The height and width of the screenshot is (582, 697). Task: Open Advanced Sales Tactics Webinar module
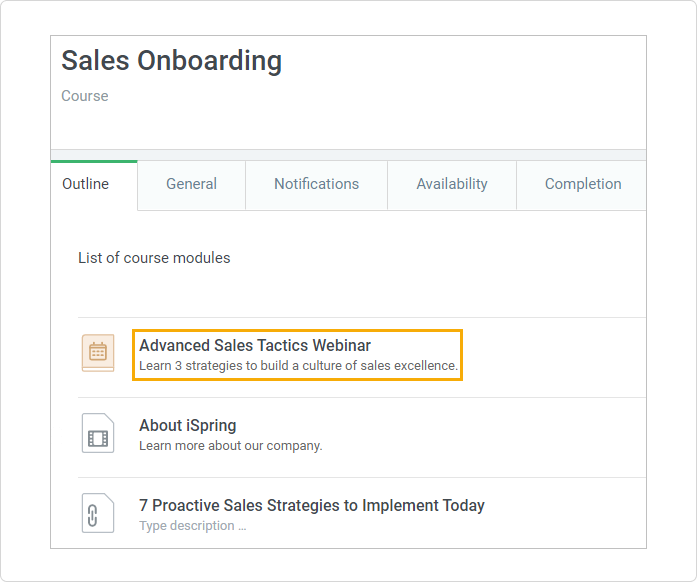pos(255,346)
